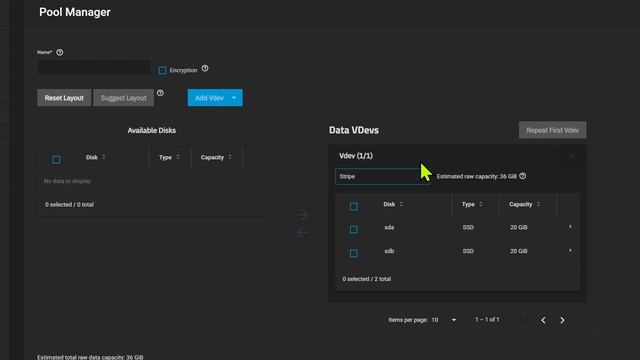Viewport: 640px width, 360px height.
Task: Click the 'No data to display' message
Action: click(67, 181)
